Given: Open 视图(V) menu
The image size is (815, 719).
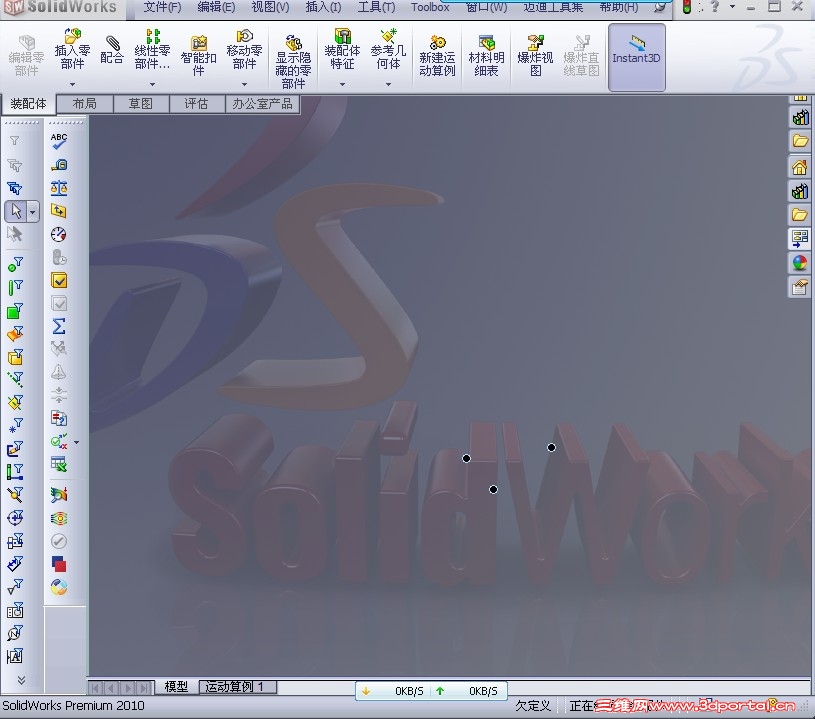Looking at the screenshot, I should point(270,7).
